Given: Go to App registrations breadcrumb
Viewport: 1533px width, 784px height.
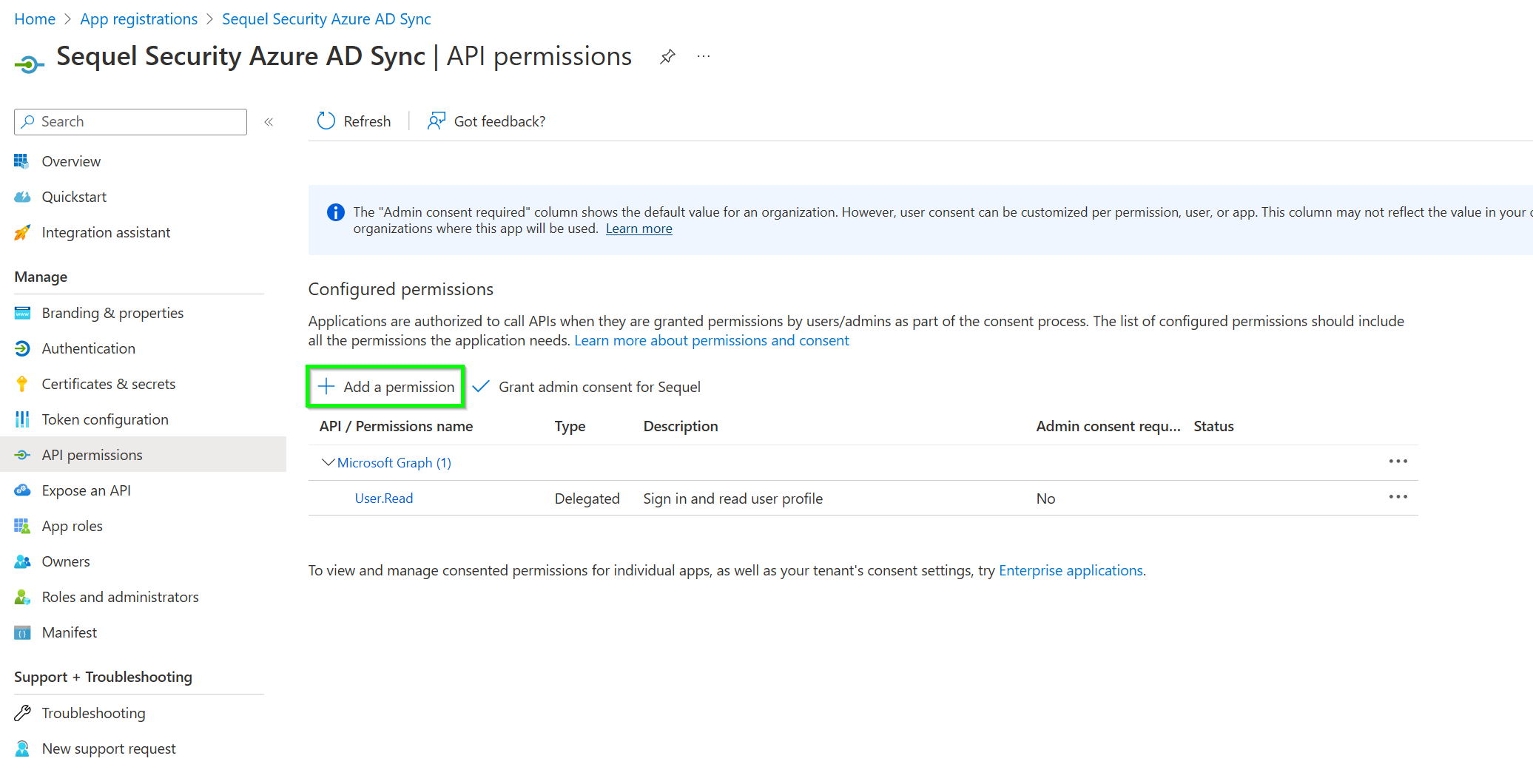Looking at the screenshot, I should (x=138, y=19).
